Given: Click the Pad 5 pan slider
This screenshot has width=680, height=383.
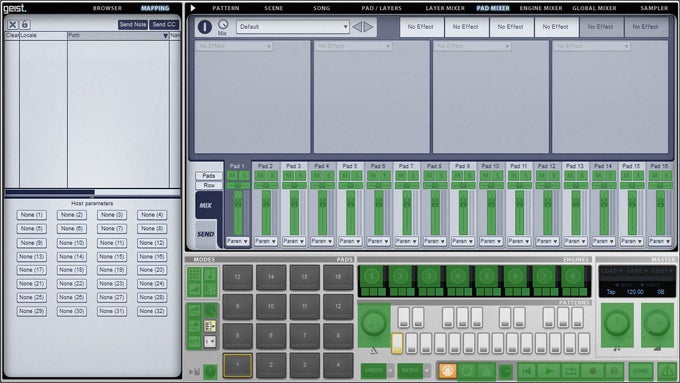Looking at the screenshot, I should (350, 186).
